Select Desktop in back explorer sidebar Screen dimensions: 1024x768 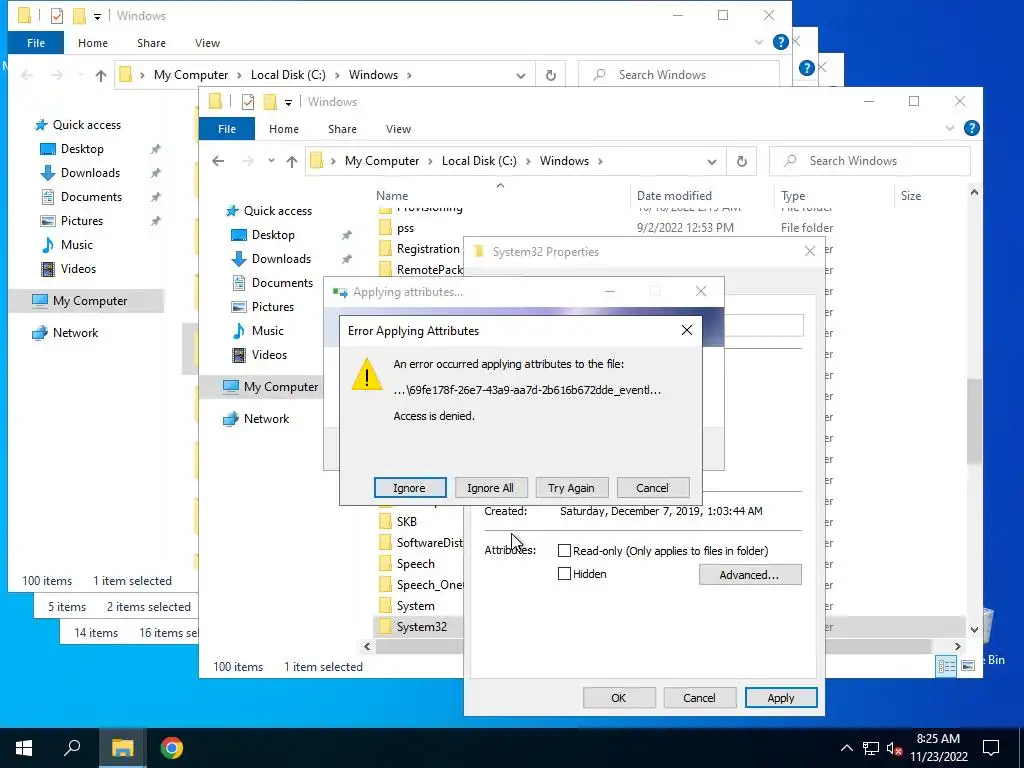coord(72,149)
